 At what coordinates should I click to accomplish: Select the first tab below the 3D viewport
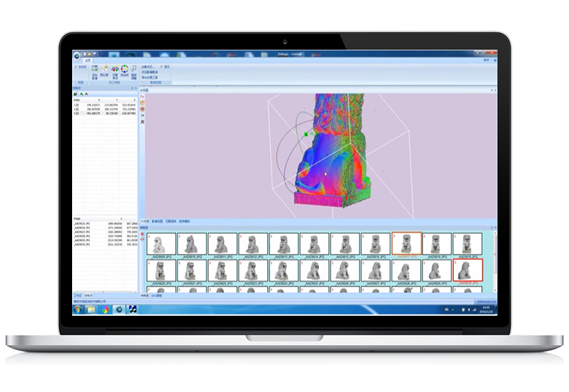click(144, 221)
